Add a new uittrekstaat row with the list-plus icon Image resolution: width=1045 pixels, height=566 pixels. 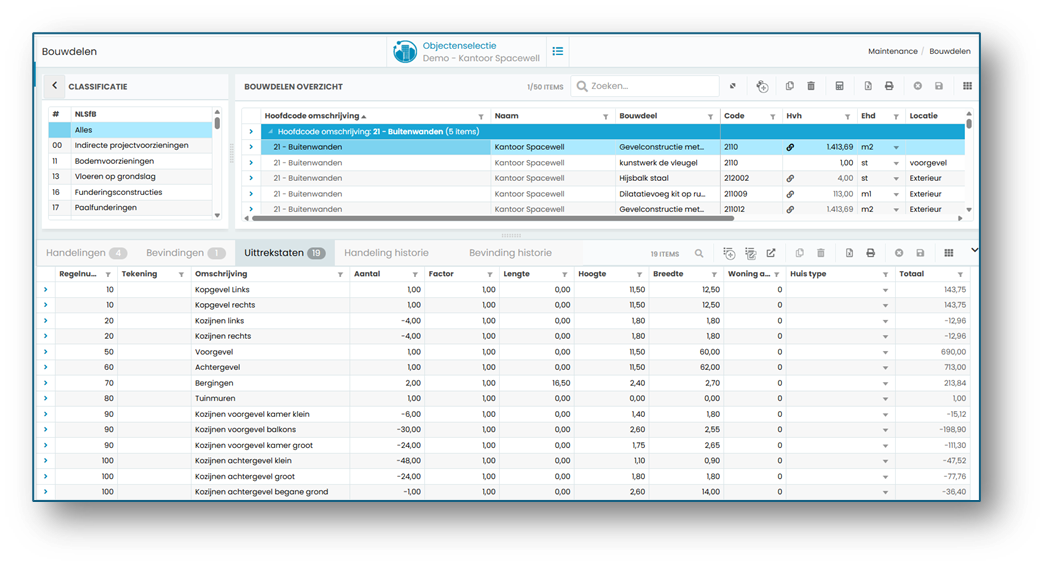click(x=729, y=253)
